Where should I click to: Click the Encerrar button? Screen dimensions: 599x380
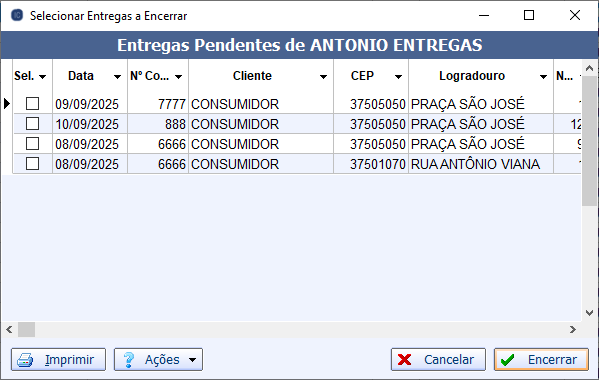[541, 359]
